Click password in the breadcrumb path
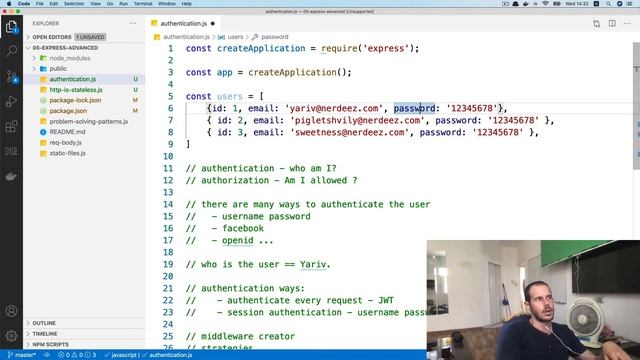640x360 pixels. [275, 37]
